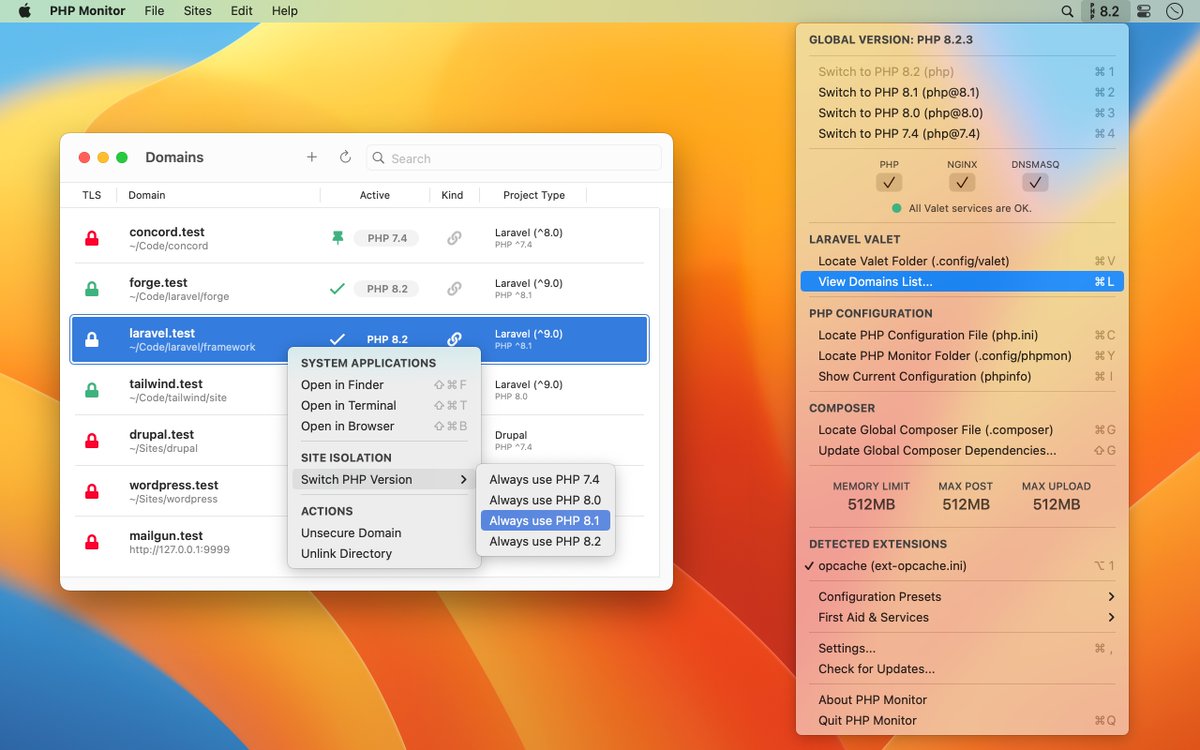Image resolution: width=1200 pixels, height=750 pixels.
Task: Toggle the NGINX service checkbox
Action: [961, 183]
